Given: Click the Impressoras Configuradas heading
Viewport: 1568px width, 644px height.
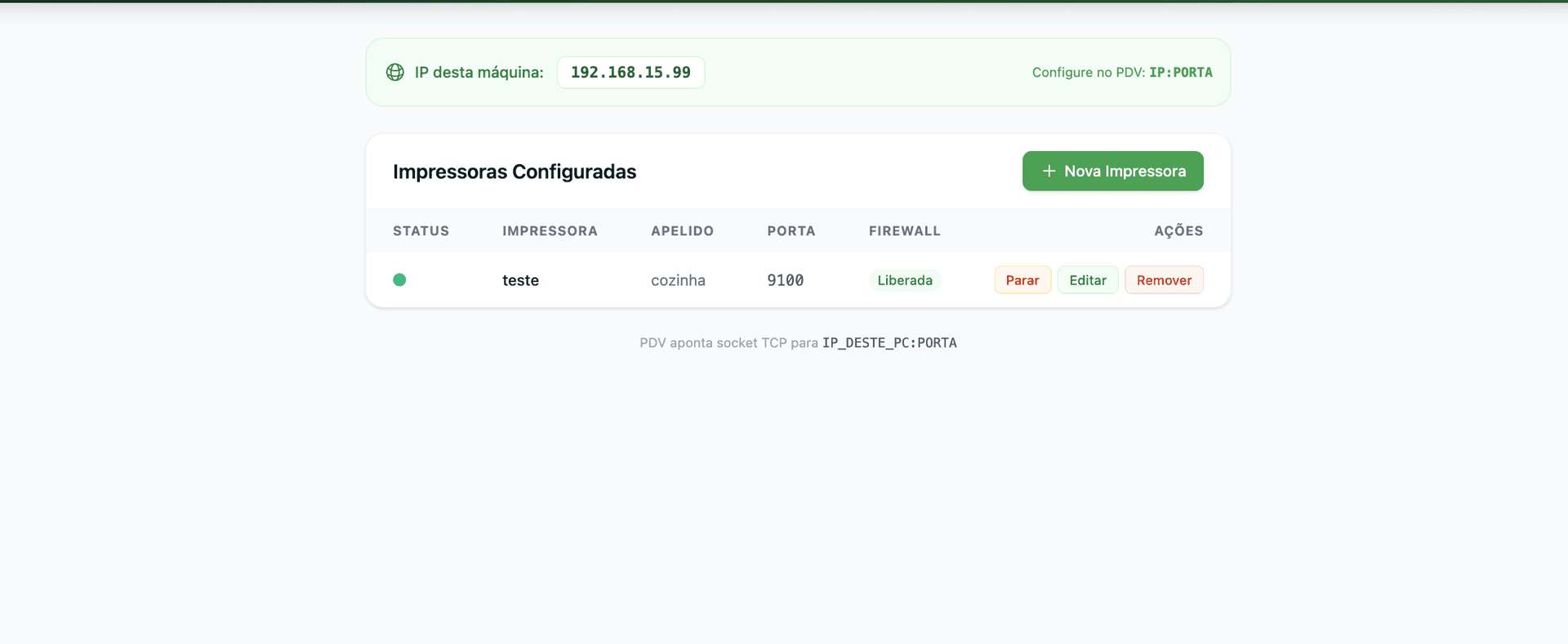Looking at the screenshot, I should (x=514, y=172).
